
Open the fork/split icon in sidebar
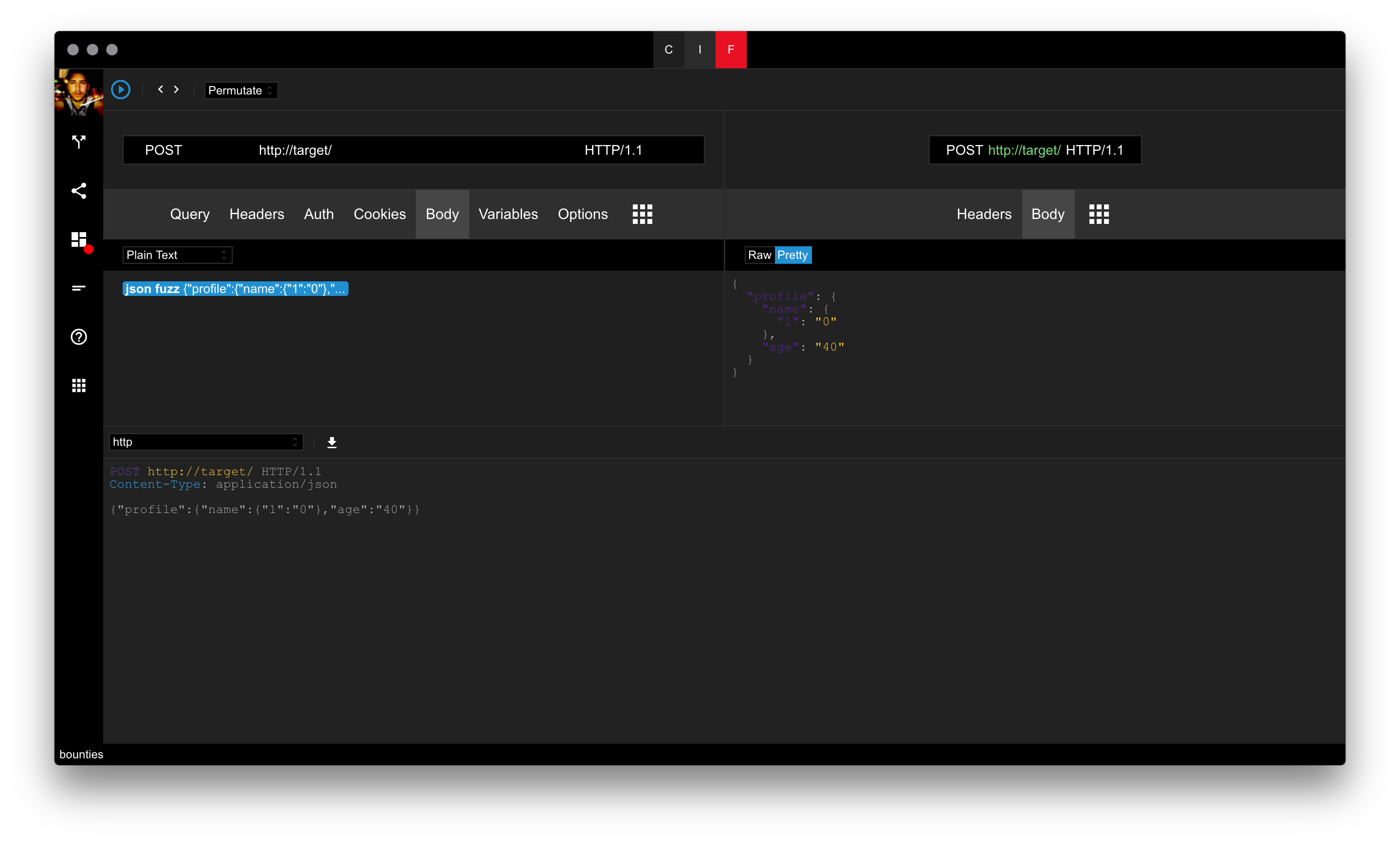(78, 142)
